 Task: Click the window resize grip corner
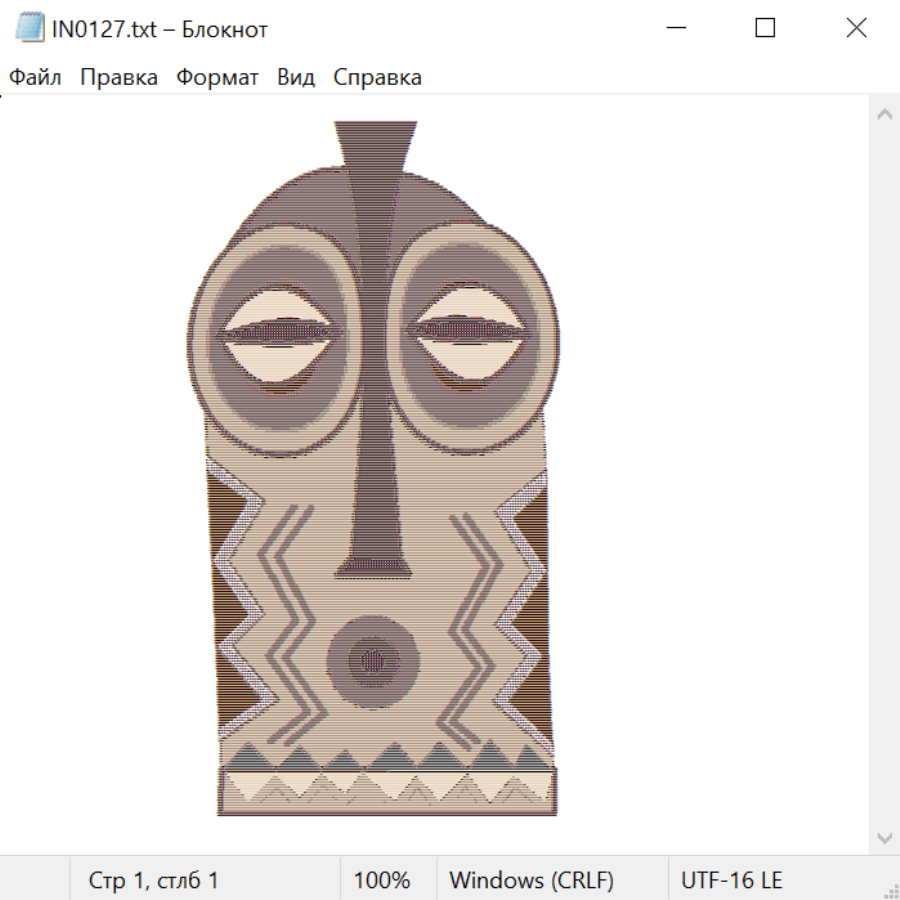(x=891, y=891)
